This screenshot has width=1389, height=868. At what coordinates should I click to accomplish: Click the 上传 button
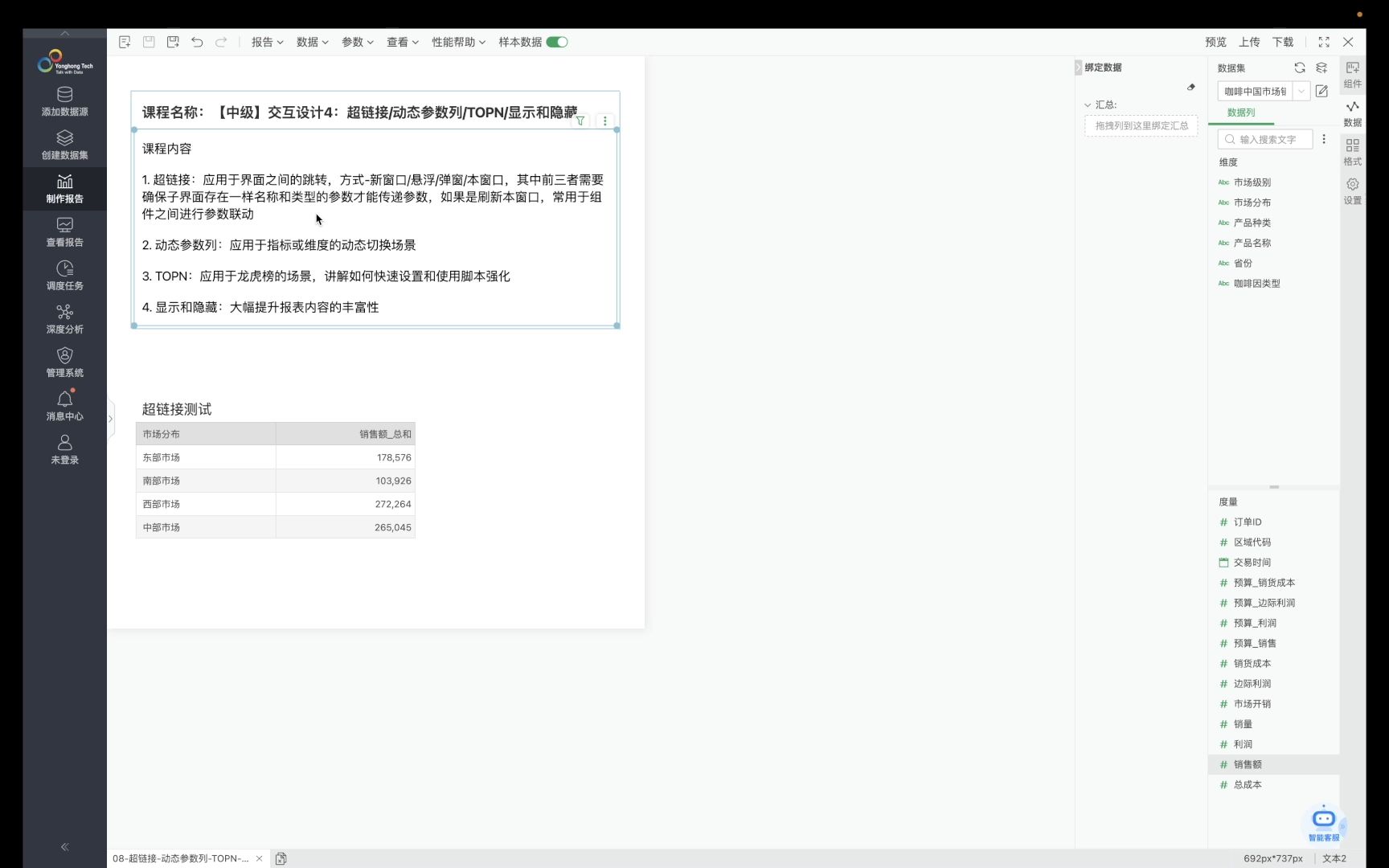1249,42
